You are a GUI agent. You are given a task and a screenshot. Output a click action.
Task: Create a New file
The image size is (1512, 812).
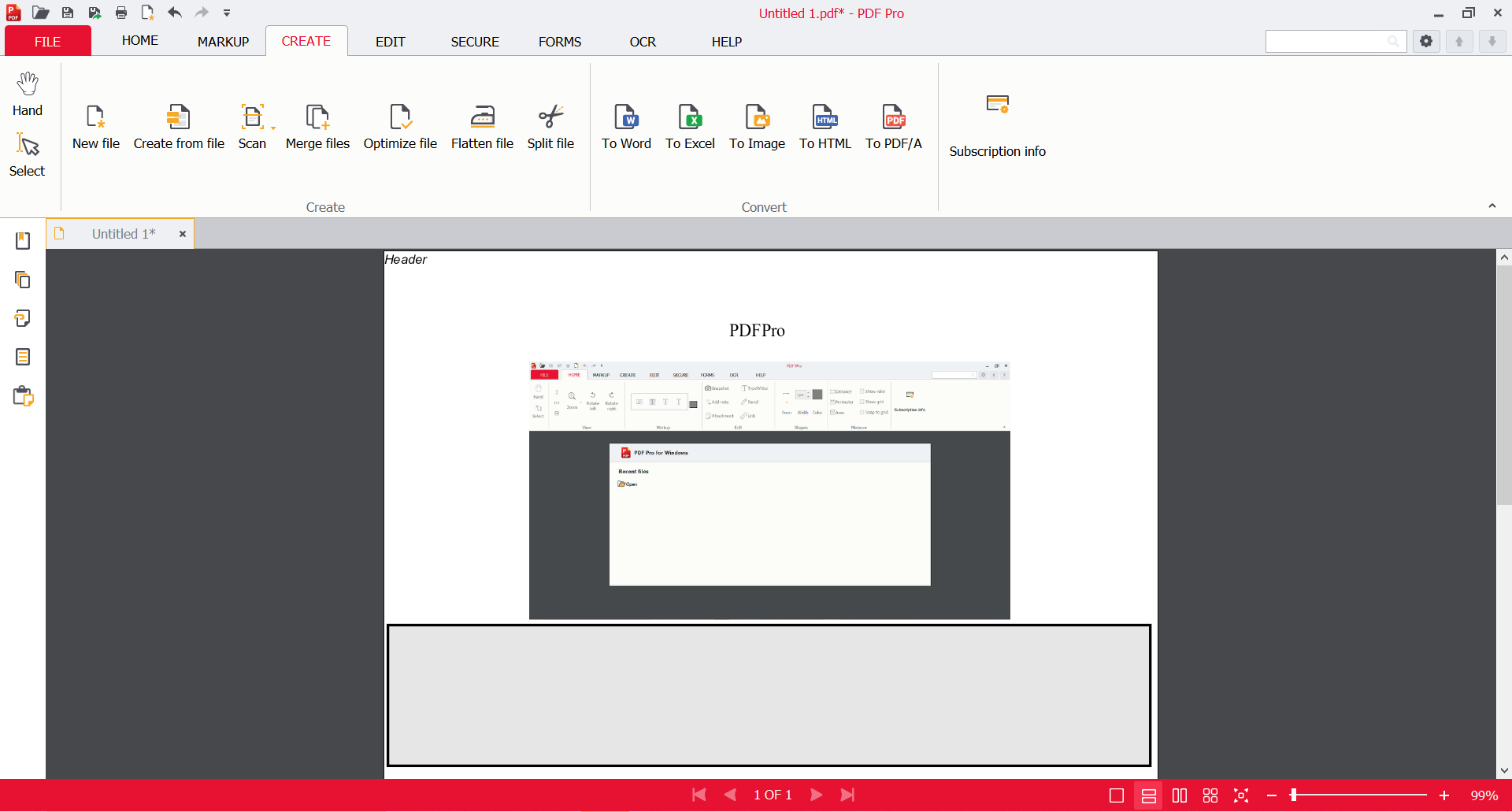pos(96,127)
